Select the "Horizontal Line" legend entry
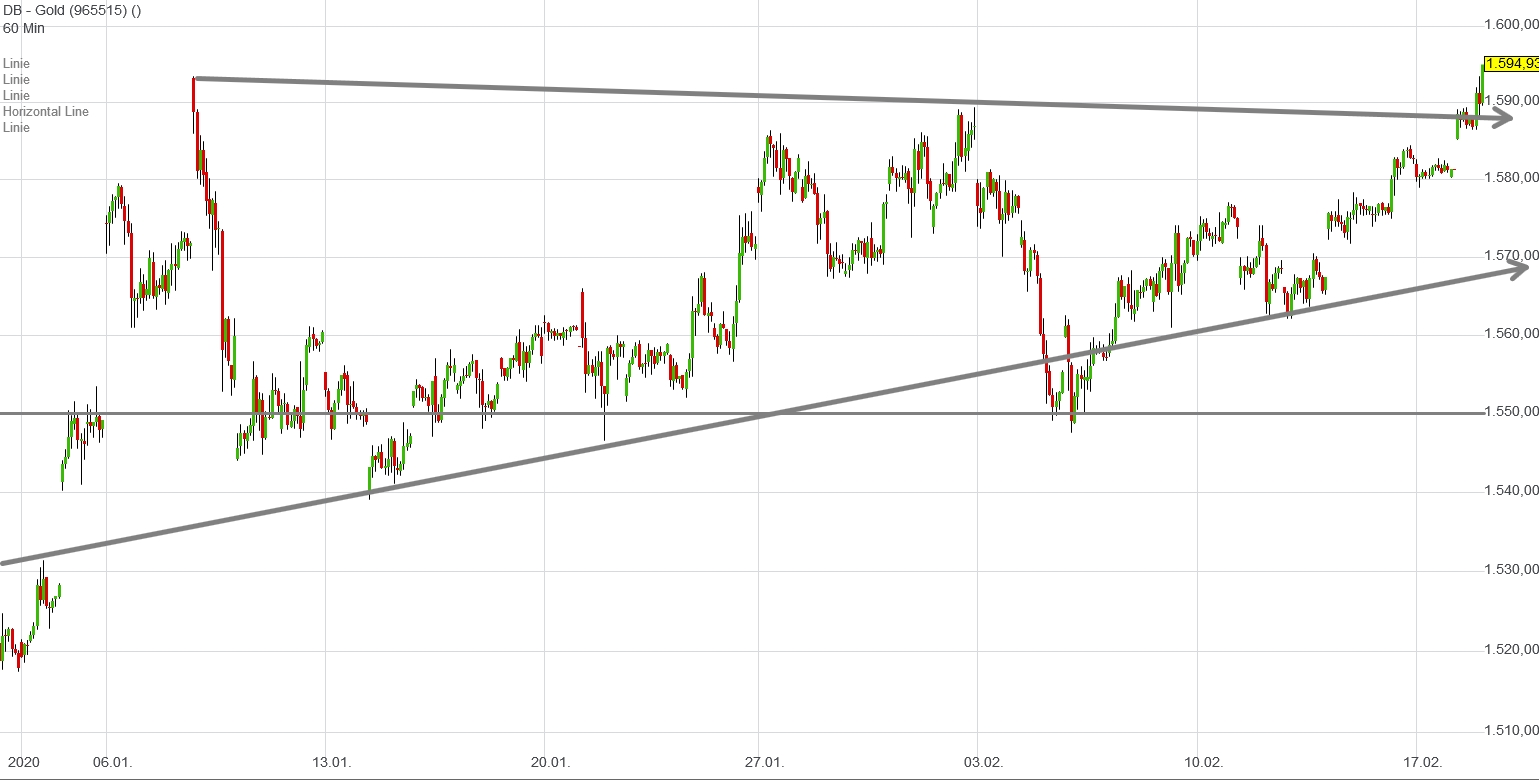This screenshot has width=1539, height=780. [x=46, y=112]
